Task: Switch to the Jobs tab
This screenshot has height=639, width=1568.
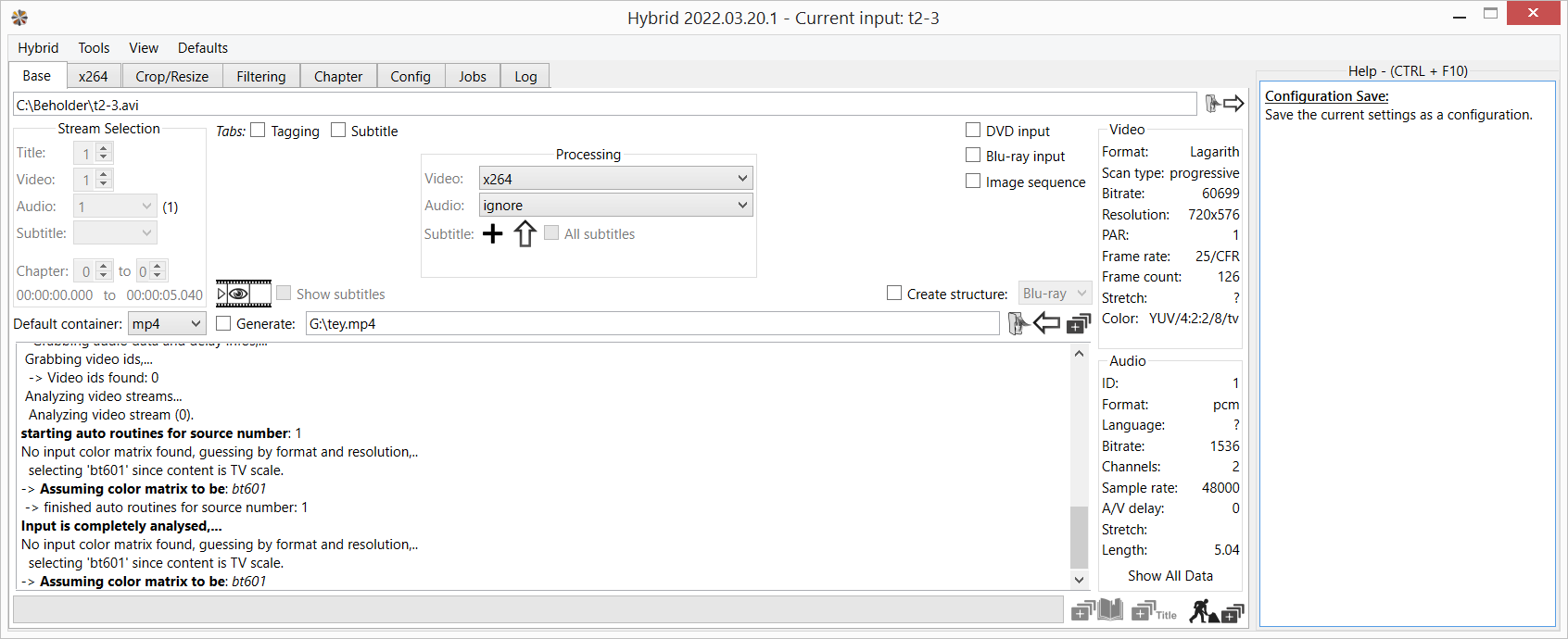Action: tap(473, 76)
